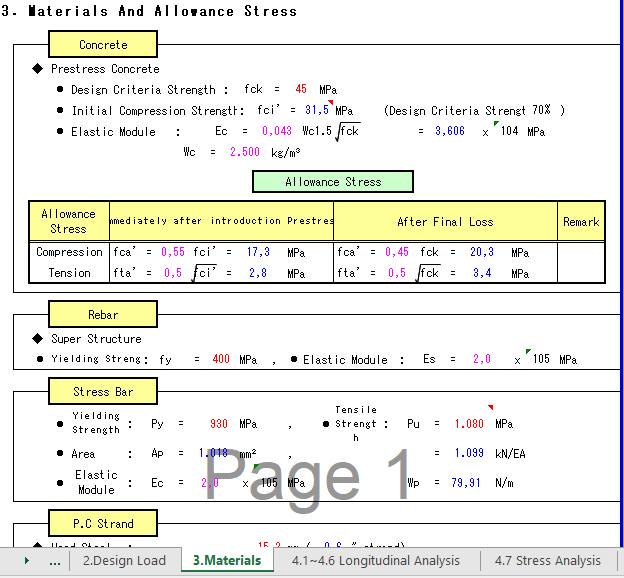Select the Wc value 2.500 cell
Screen dimensions: 624x578
pyautogui.click(x=245, y=152)
